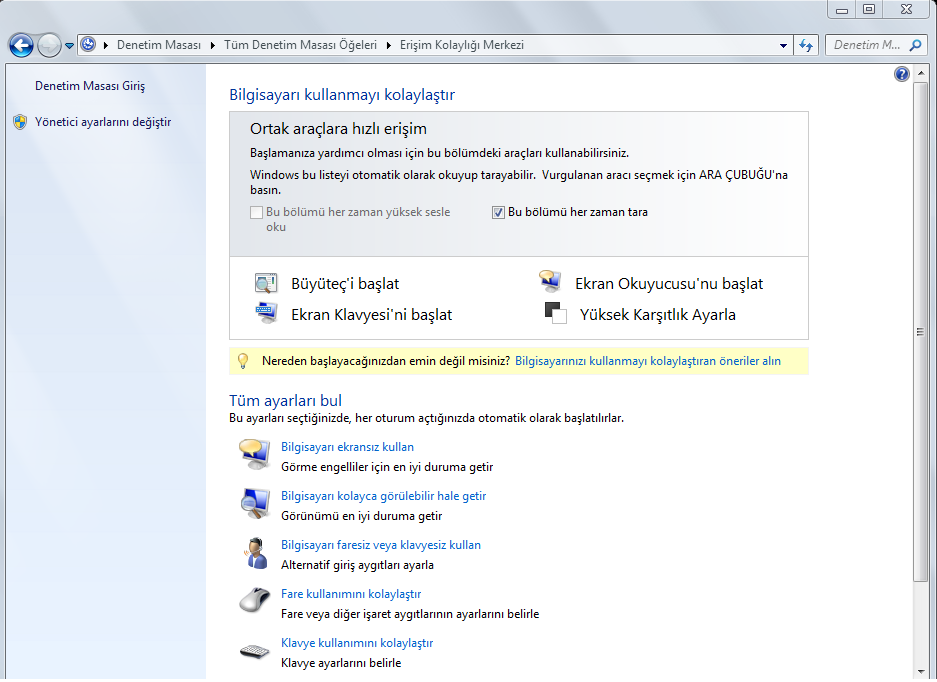Toggle Bu bölümü her zaman yüksek sesle oku

point(256,212)
